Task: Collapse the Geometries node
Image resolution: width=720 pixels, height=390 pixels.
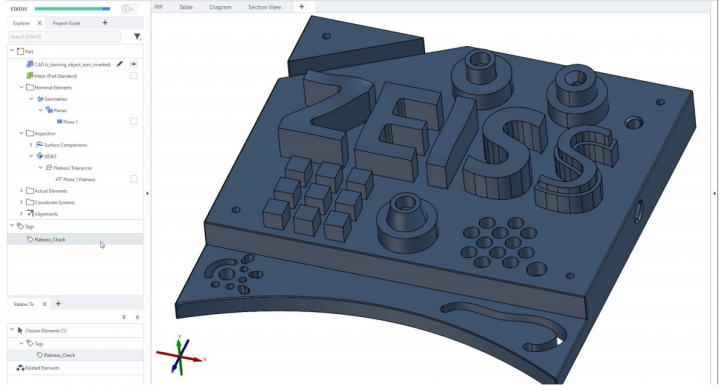Action: (31, 99)
